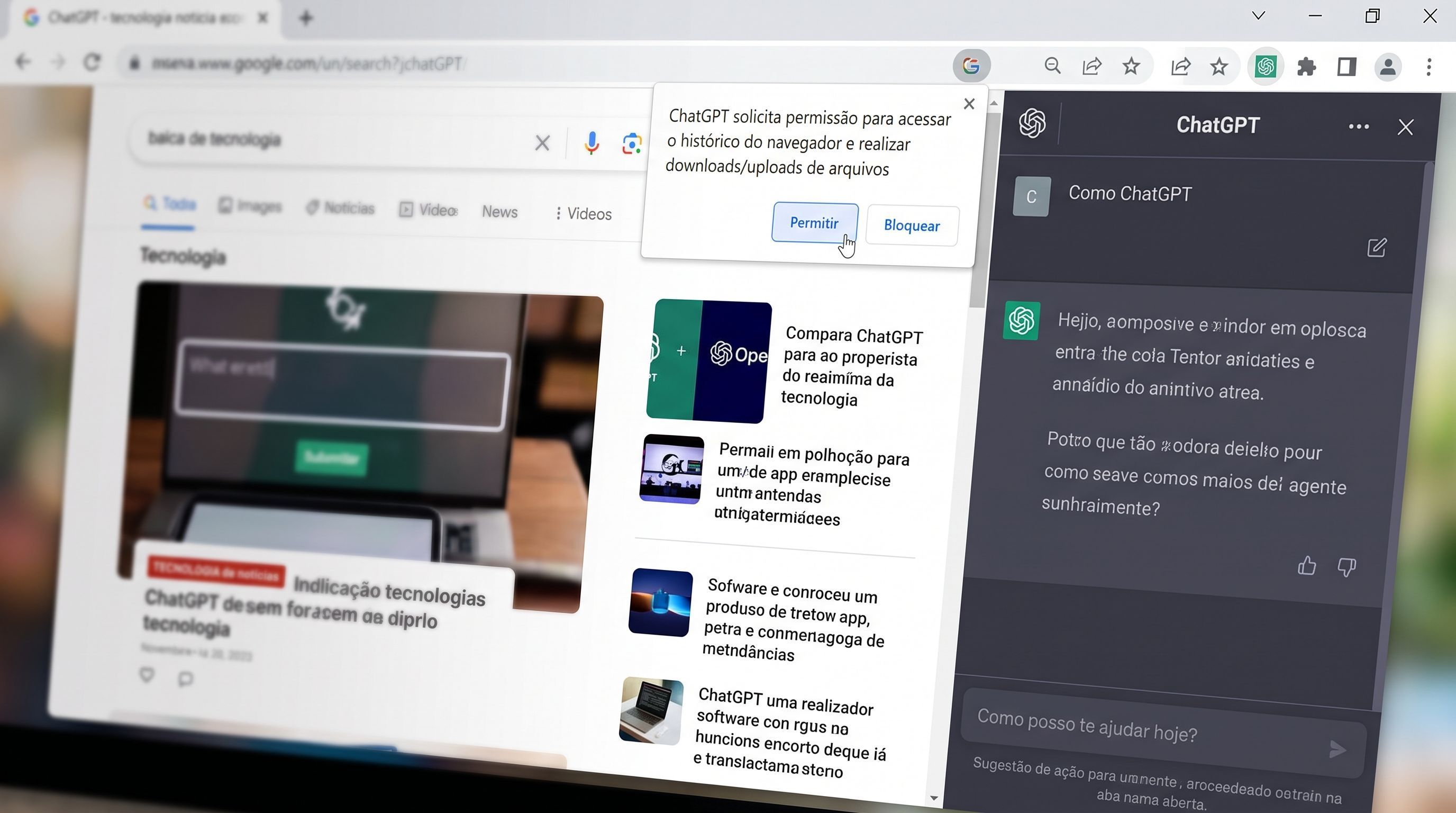Start voice search with microphone icon

(x=591, y=142)
